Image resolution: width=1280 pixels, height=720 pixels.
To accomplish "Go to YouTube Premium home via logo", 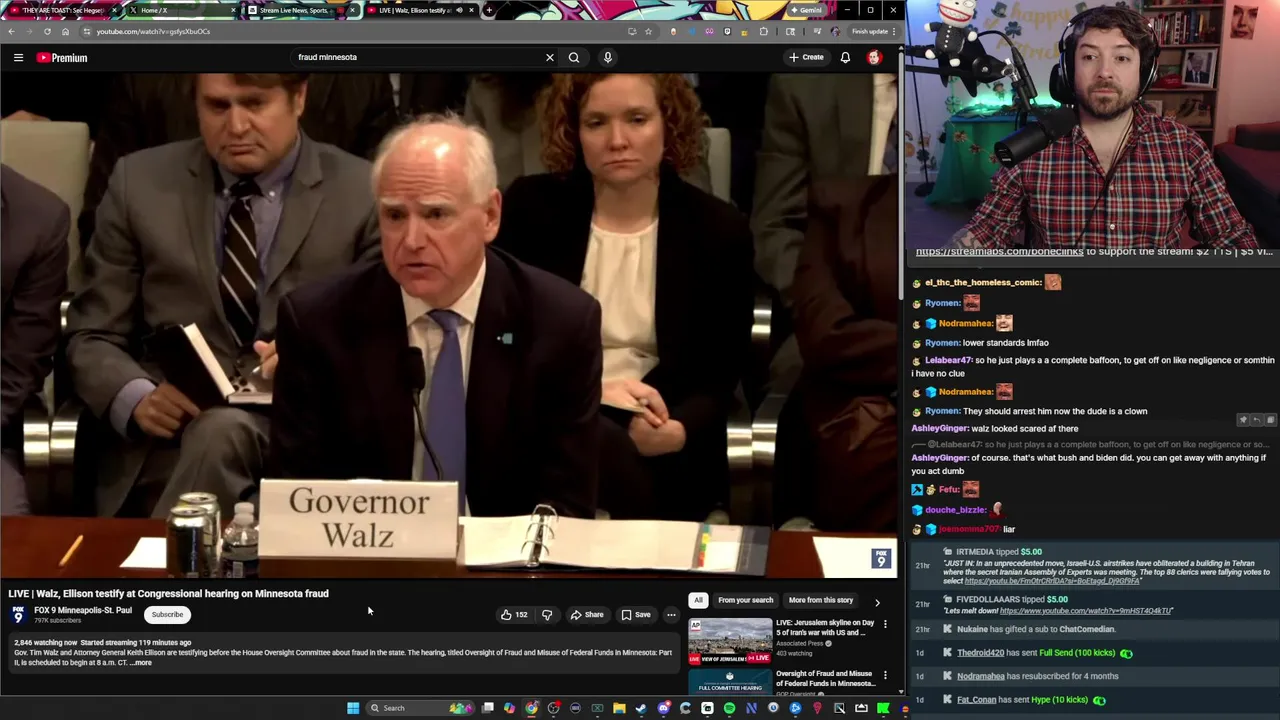I will pyautogui.click(x=62, y=58).
